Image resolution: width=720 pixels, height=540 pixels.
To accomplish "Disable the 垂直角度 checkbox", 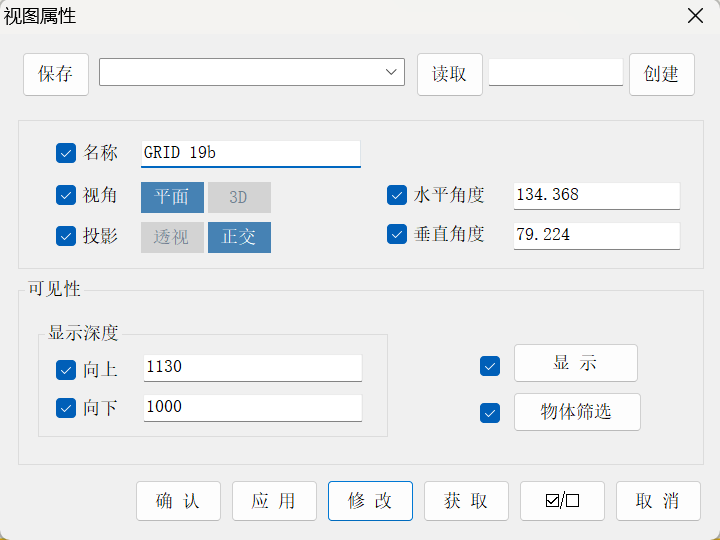I will pyautogui.click(x=397, y=234).
